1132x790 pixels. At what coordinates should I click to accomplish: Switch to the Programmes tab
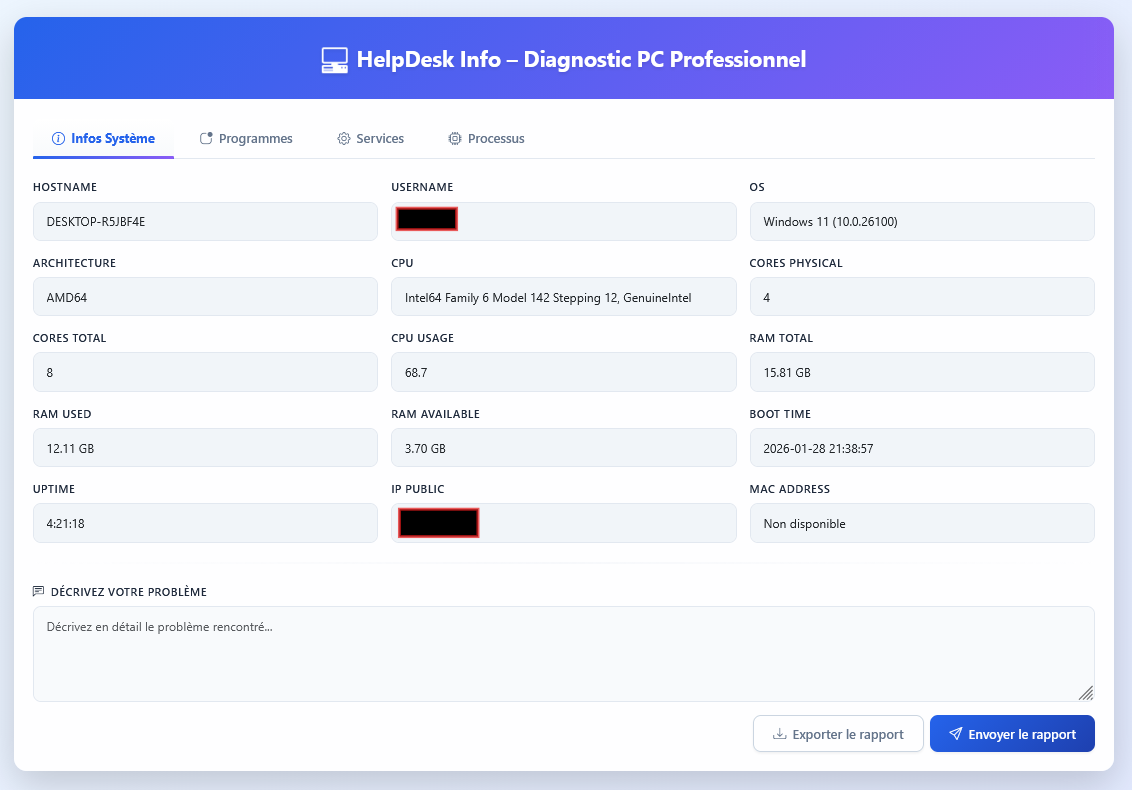pos(246,138)
